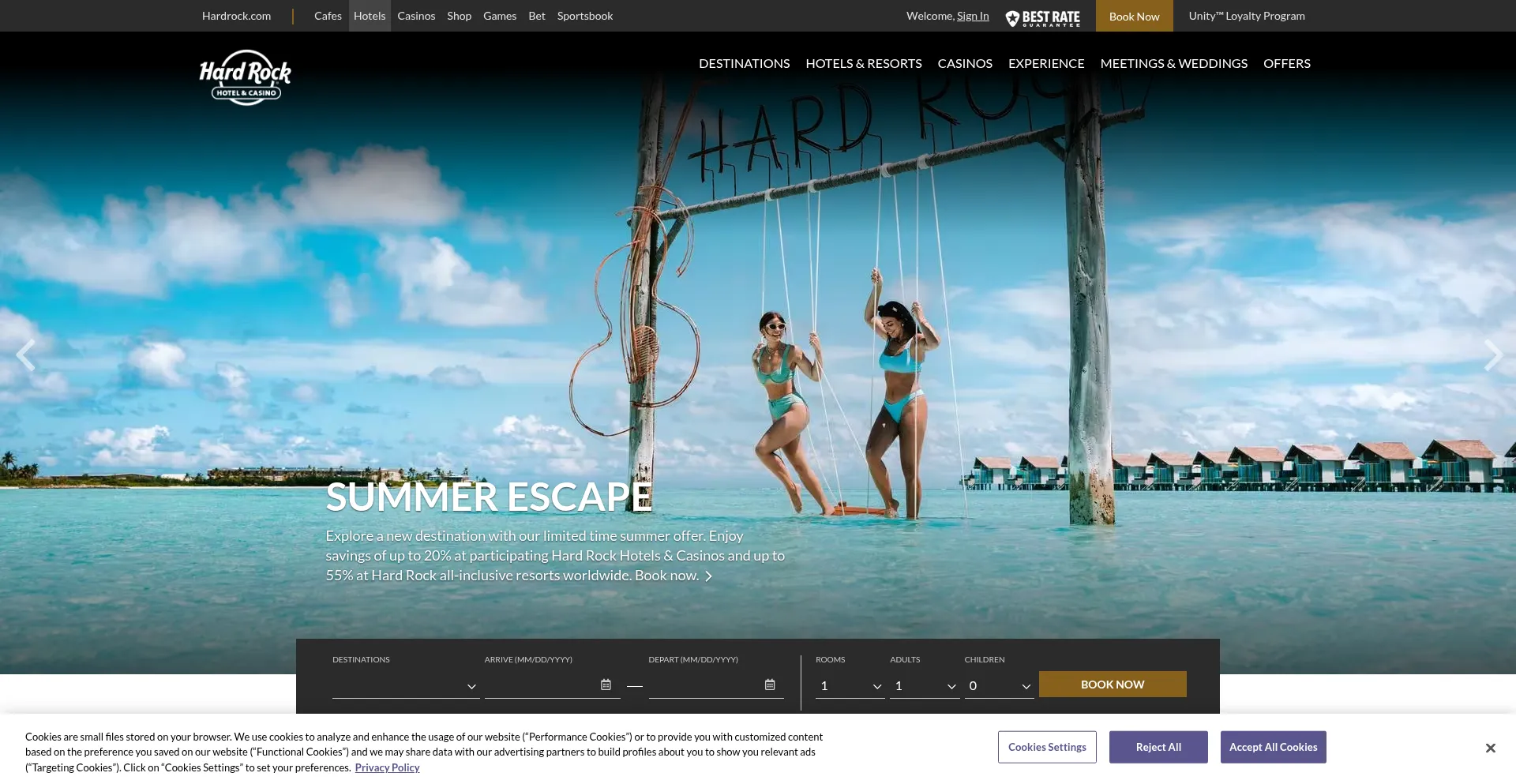Open Sportsbook in the top bar
Viewport: 1516px width, 784px height.
point(585,16)
